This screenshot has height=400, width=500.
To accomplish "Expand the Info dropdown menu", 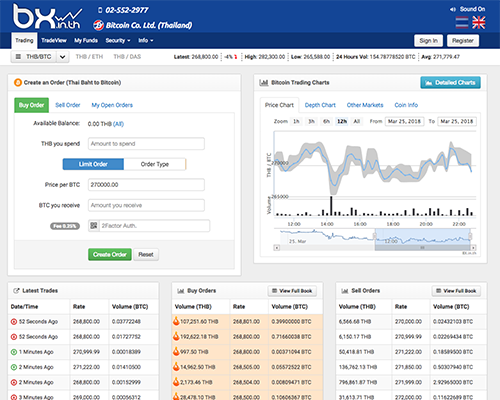I will 146,40.
